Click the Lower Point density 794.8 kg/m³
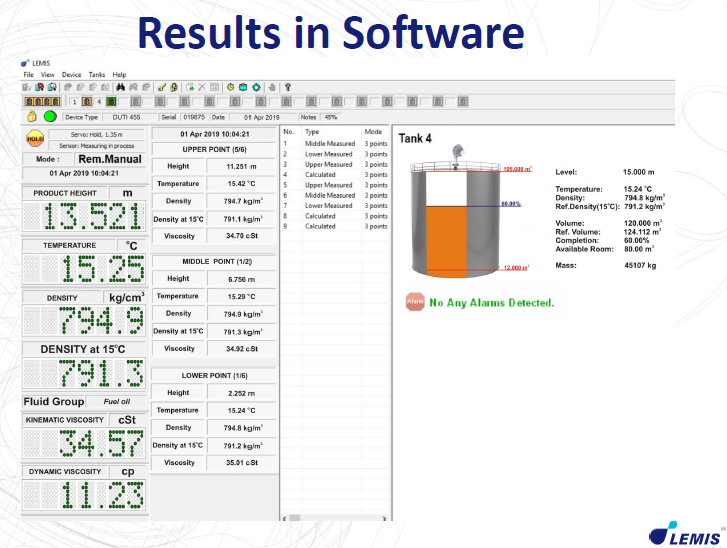The height and width of the screenshot is (548, 727). [x=242, y=428]
